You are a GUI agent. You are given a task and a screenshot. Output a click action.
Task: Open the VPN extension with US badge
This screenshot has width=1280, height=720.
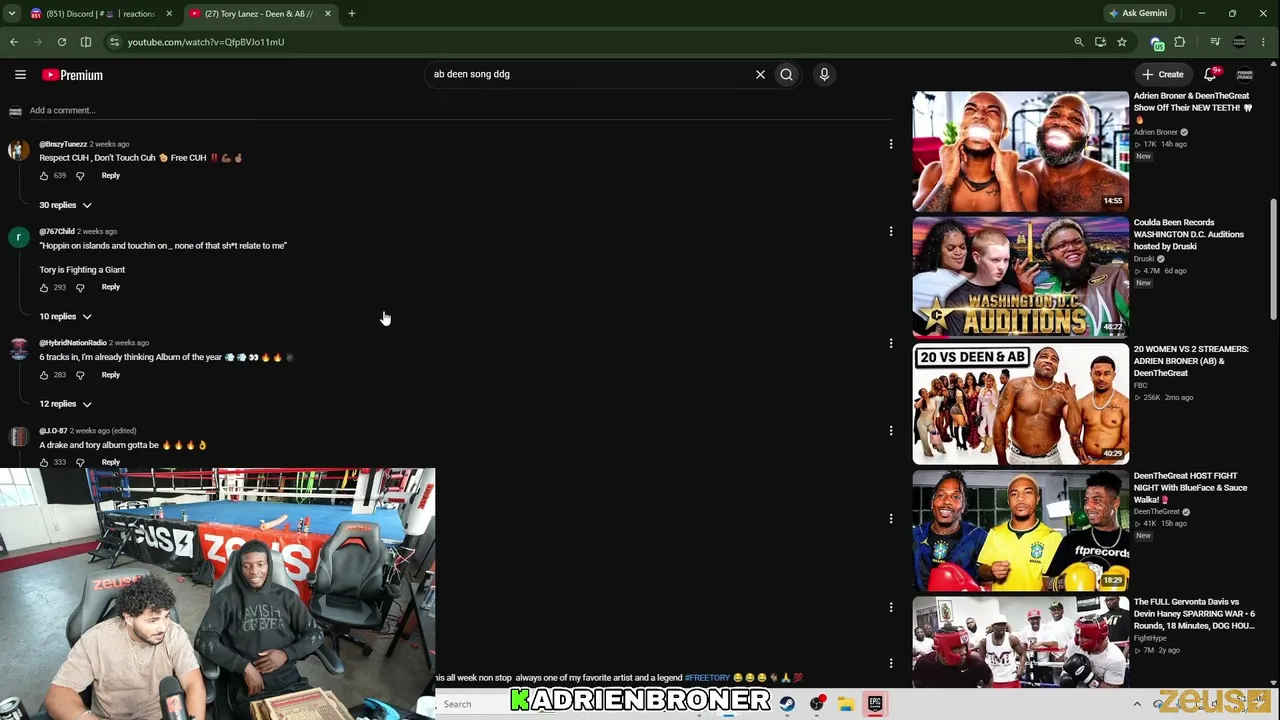(1157, 43)
